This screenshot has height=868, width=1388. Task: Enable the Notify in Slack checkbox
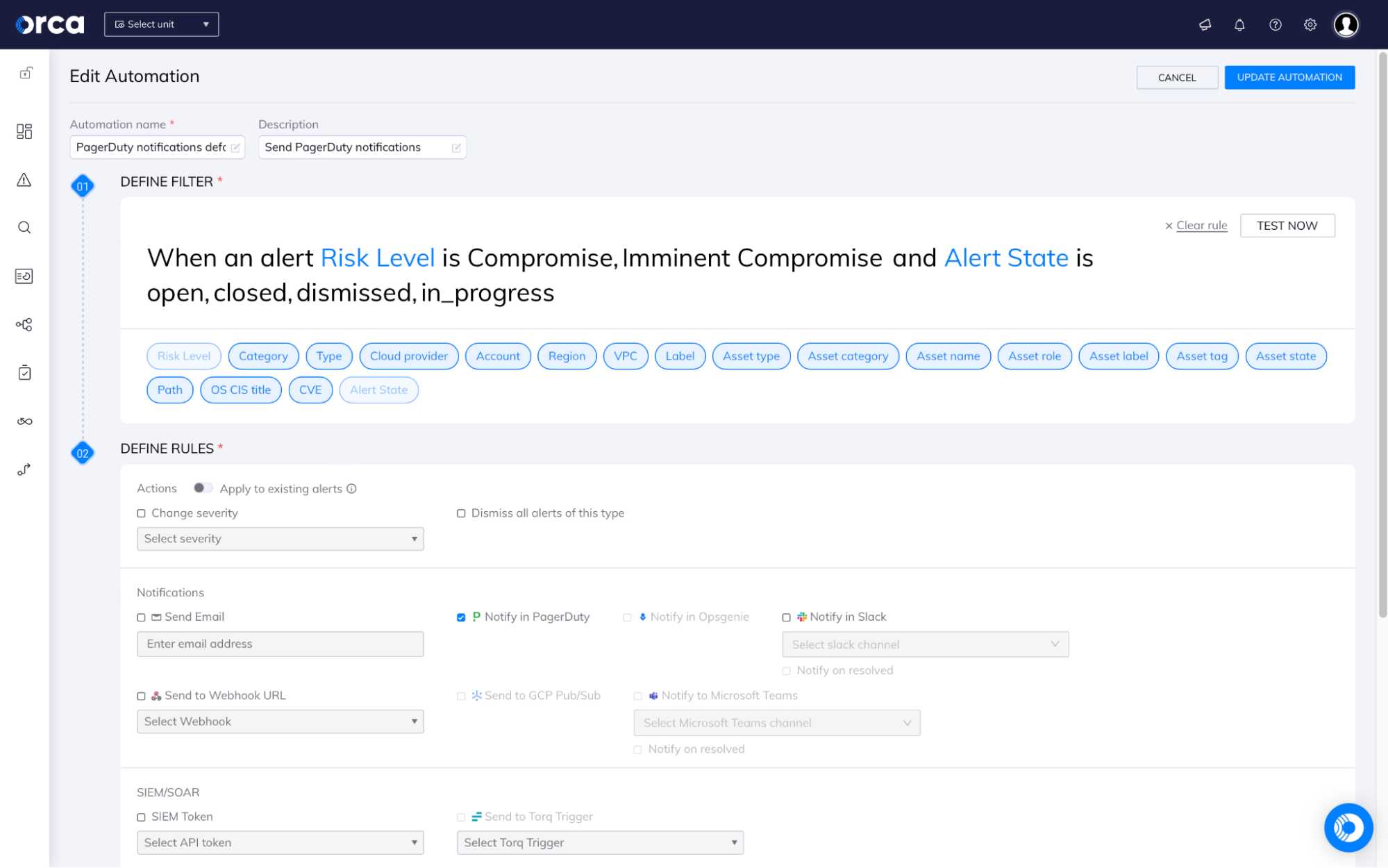click(786, 617)
